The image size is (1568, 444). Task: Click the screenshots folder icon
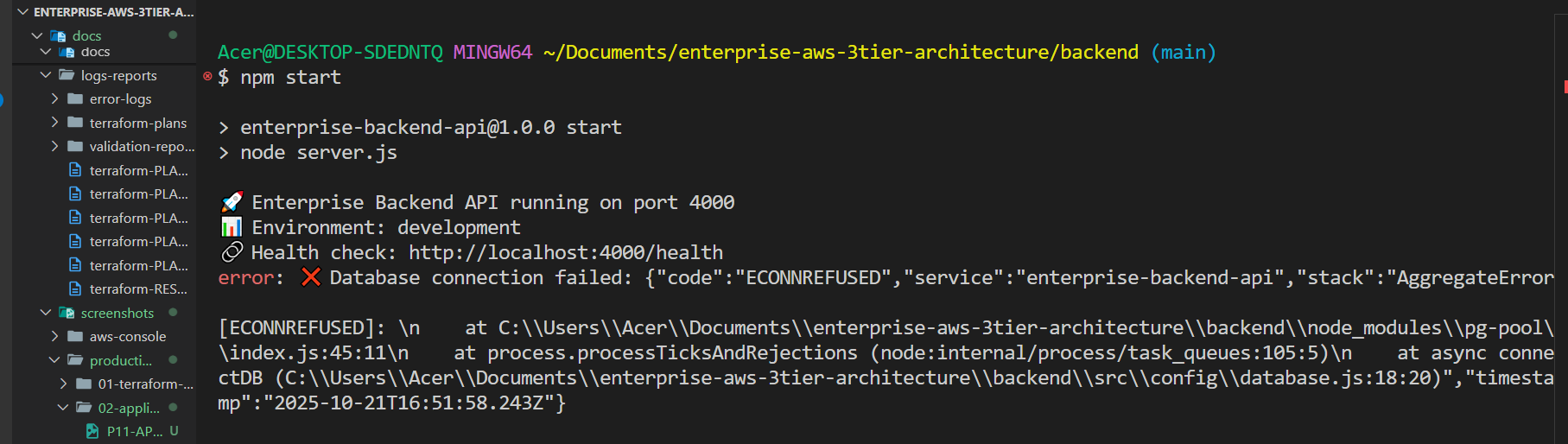[67, 313]
